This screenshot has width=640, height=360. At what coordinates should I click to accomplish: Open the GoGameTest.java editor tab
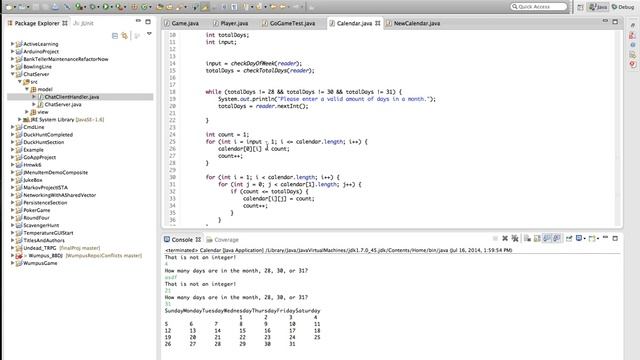point(289,23)
